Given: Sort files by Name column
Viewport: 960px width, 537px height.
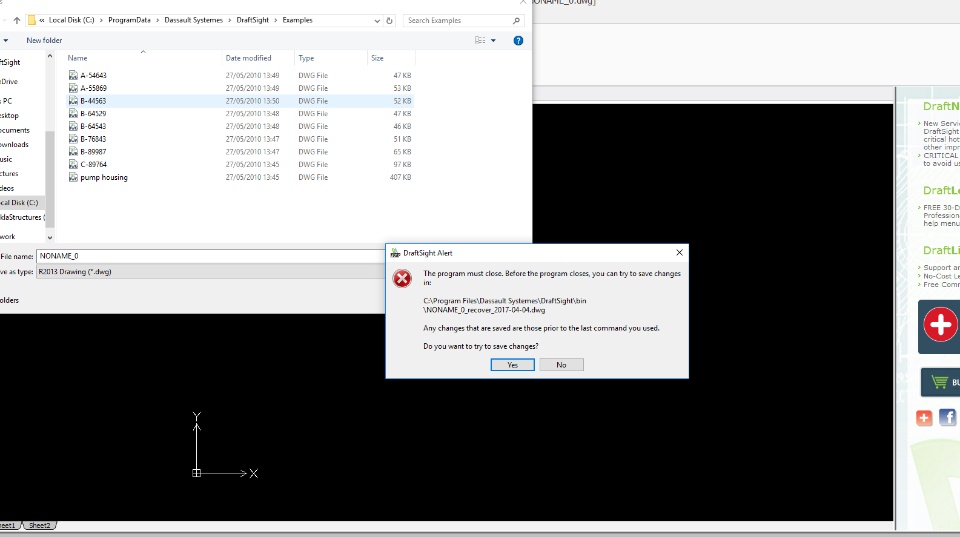Looking at the screenshot, I should 77,58.
